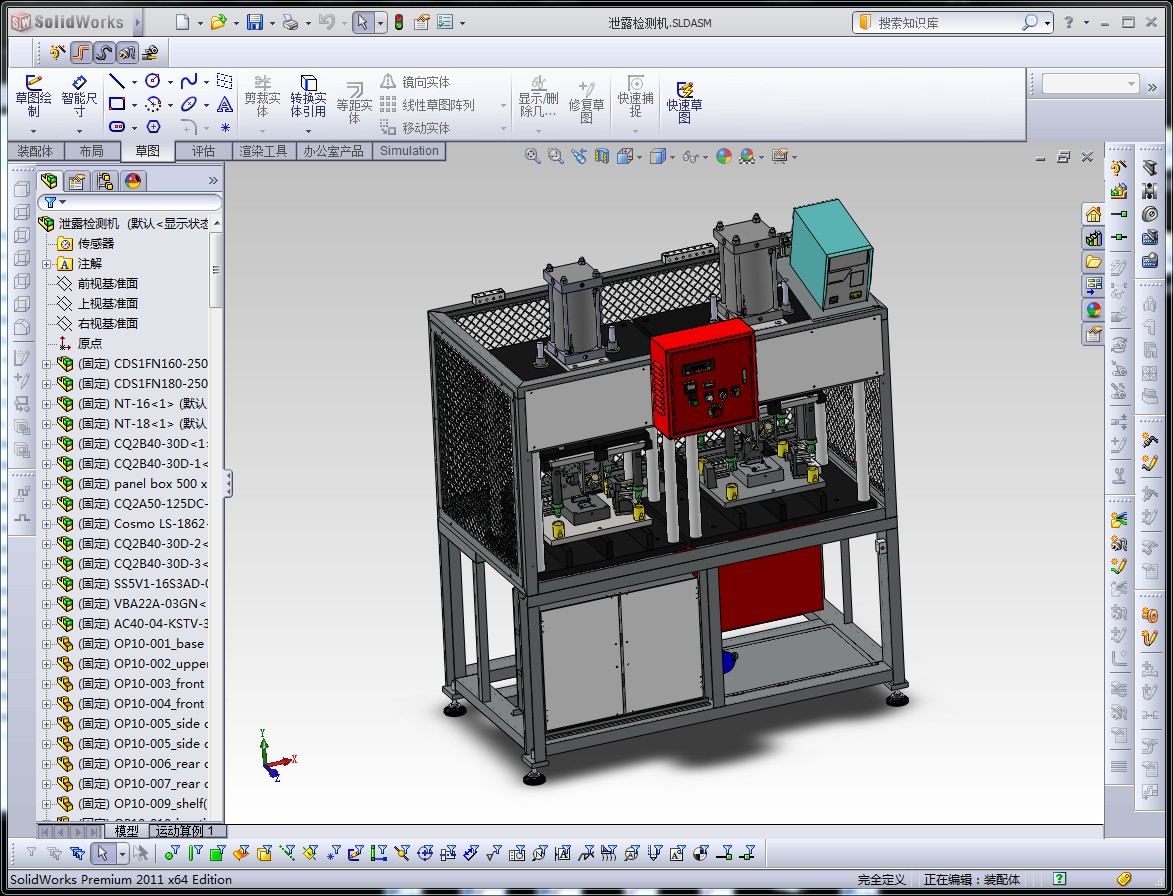Image resolution: width=1173 pixels, height=896 pixels.
Task: Switch to the 布局 (Layout) tab
Action: [91, 151]
